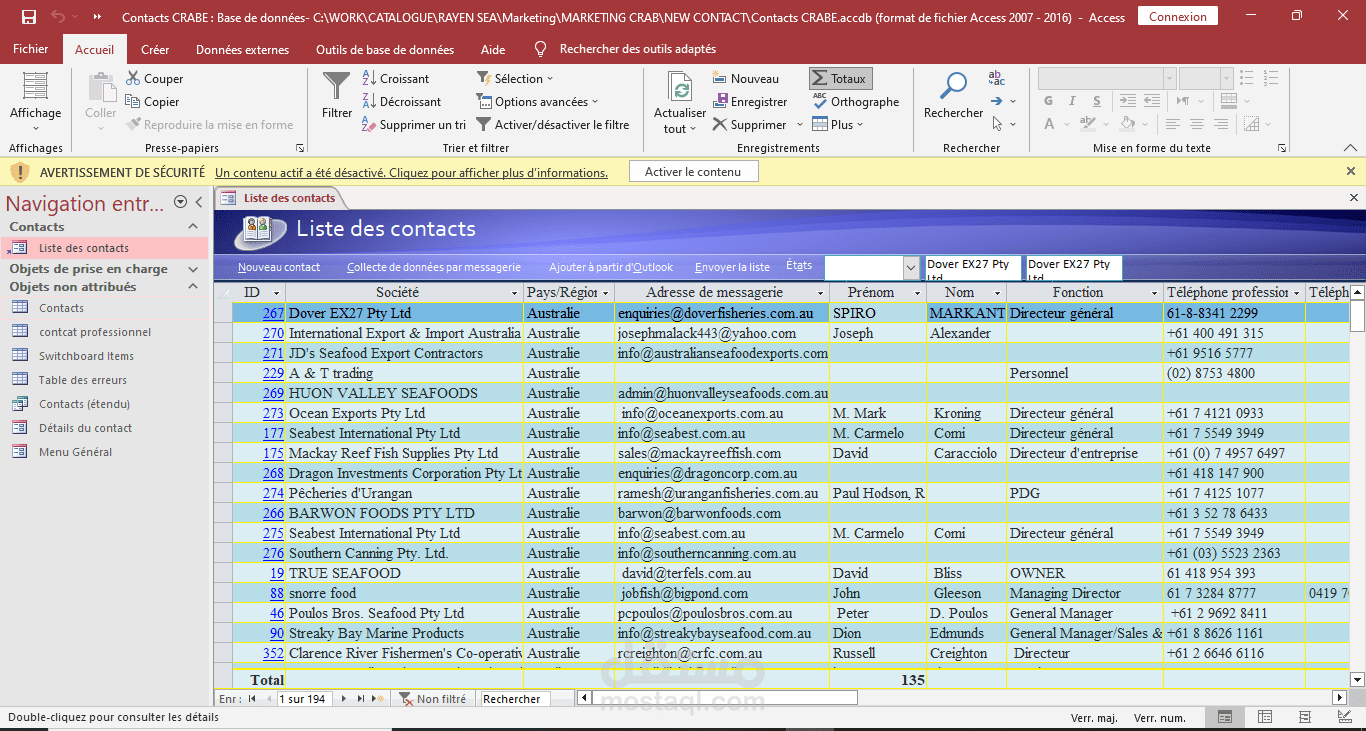Click Supprimer un tri icon

tap(369, 125)
